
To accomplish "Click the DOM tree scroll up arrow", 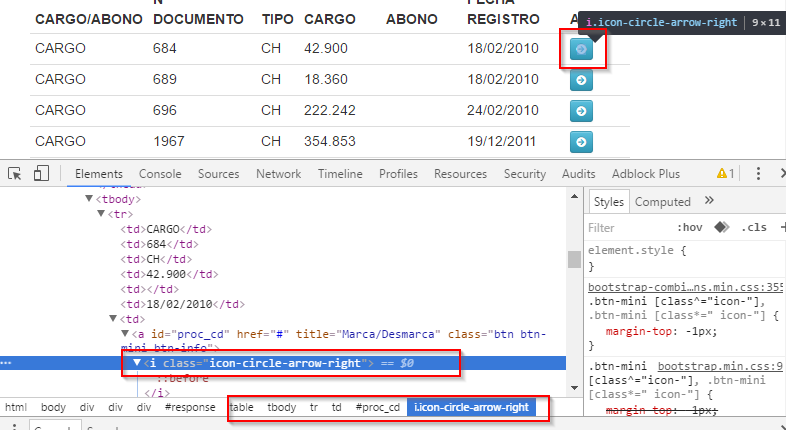I will coord(574,196).
